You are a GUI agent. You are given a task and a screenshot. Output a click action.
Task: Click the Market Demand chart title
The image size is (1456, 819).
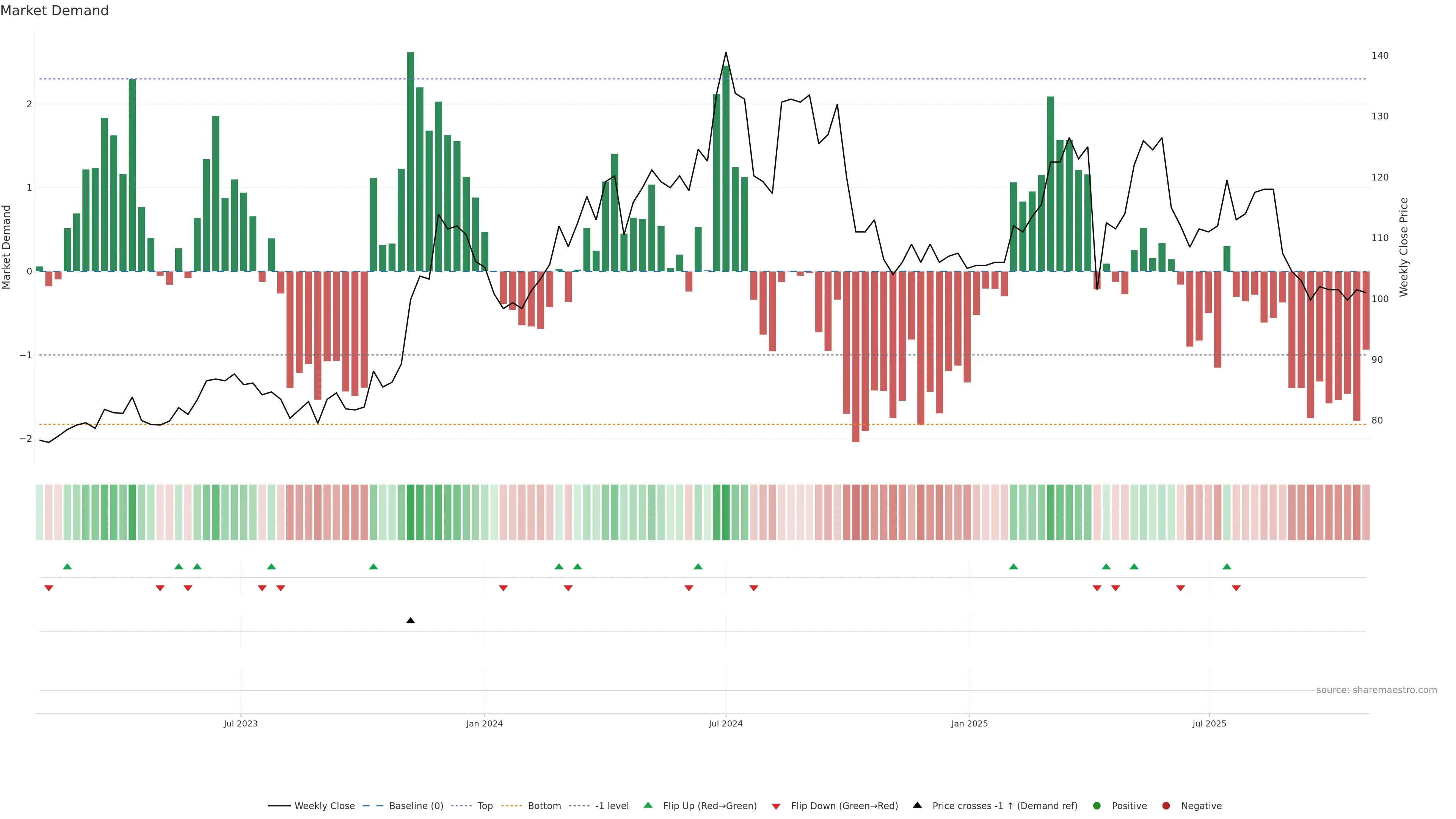pyautogui.click(x=54, y=11)
